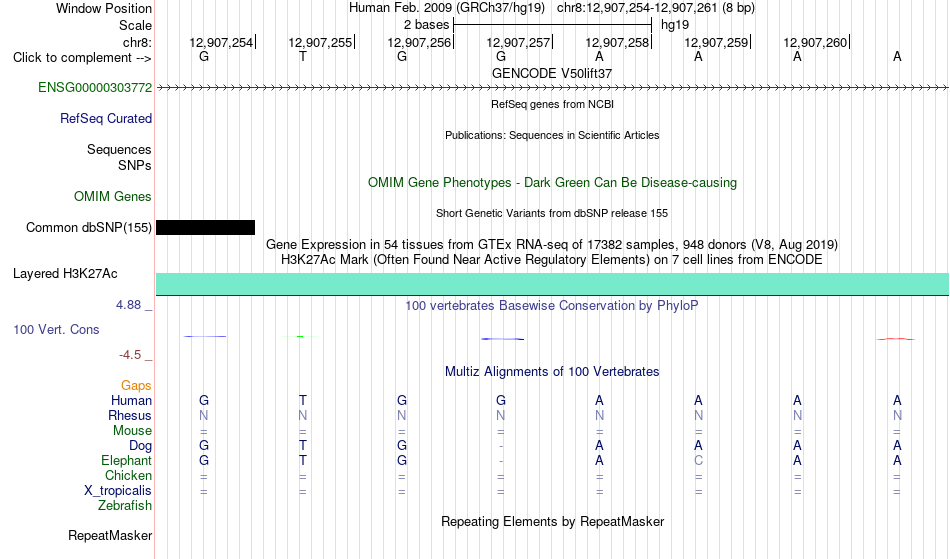Click the Sequences track label
The image size is (950, 559).
pyautogui.click(x=119, y=150)
